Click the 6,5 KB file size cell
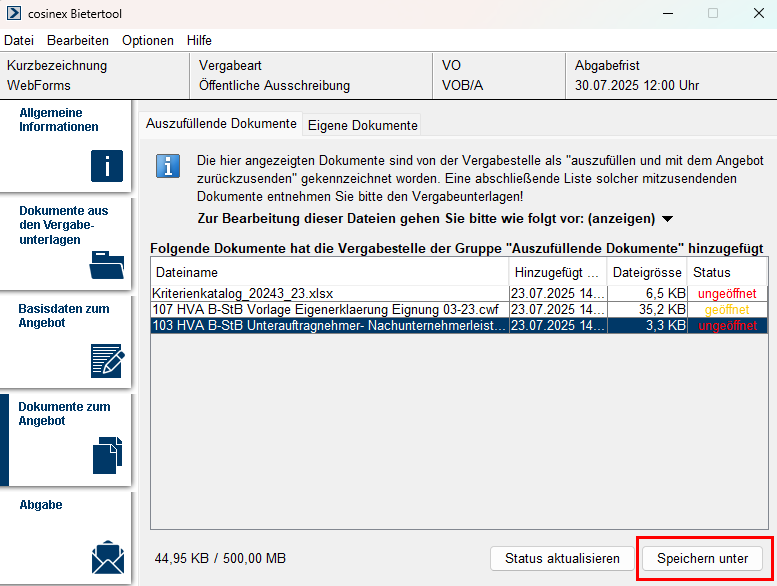 647,293
